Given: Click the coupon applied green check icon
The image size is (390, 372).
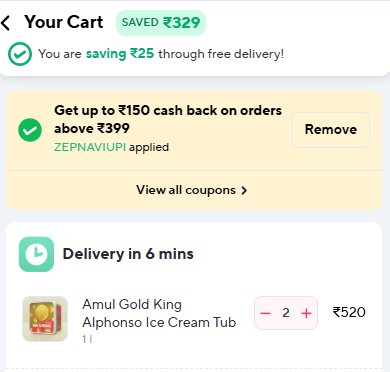Looking at the screenshot, I should coord(30,130).
